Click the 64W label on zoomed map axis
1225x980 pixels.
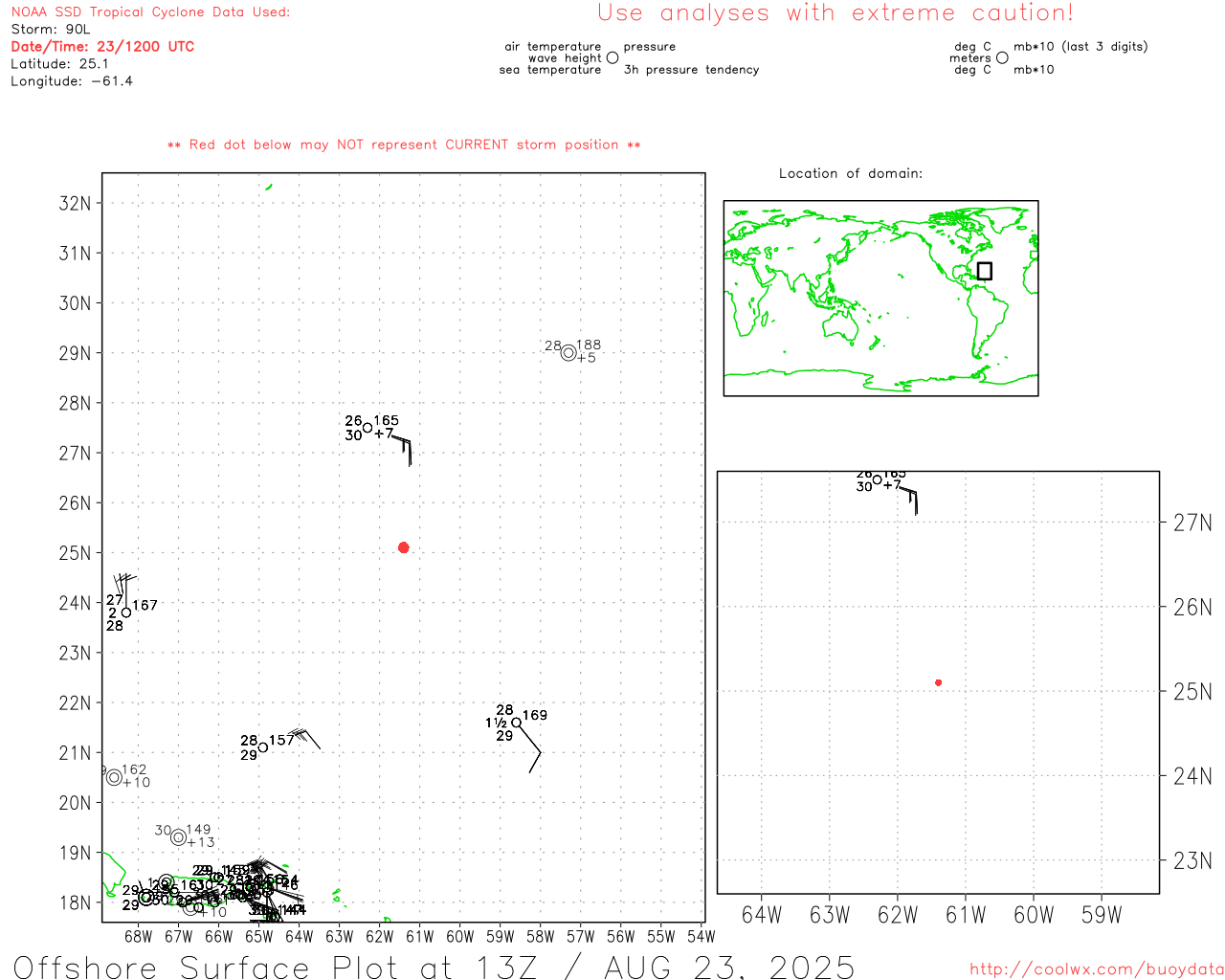coord(762,915)
